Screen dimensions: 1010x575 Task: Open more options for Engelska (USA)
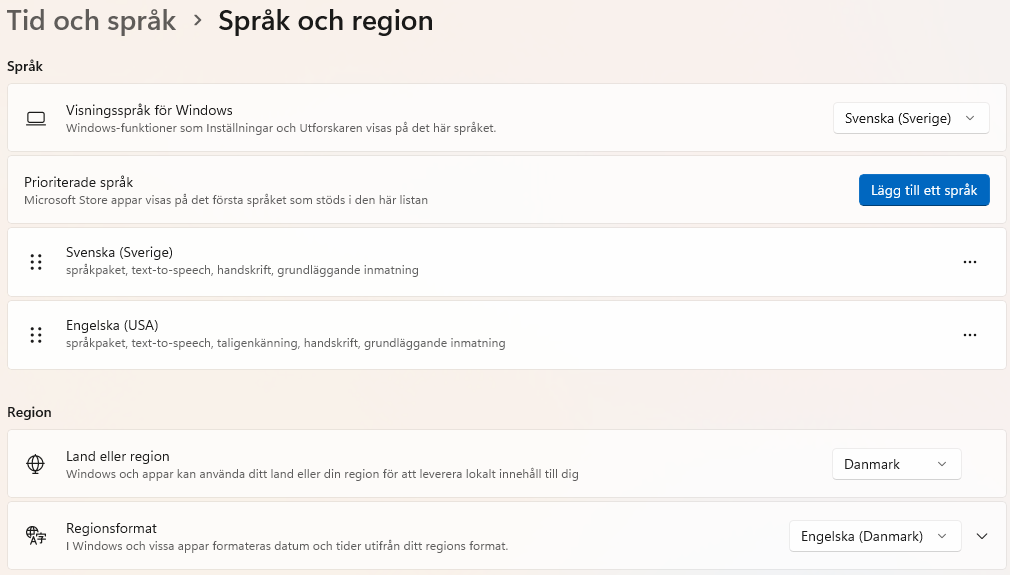969,335
